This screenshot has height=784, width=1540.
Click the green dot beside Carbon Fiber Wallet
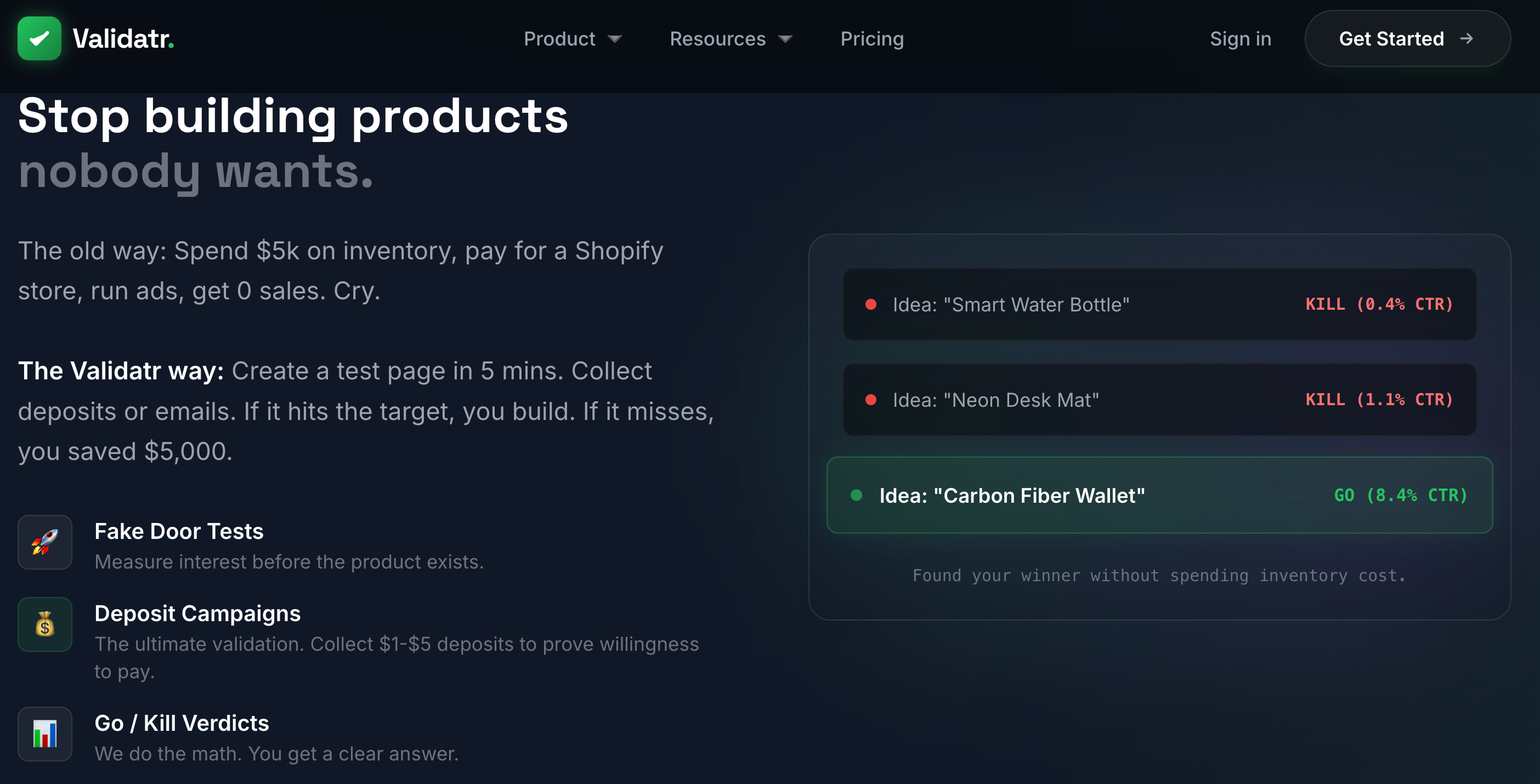[x=856, y=495]
